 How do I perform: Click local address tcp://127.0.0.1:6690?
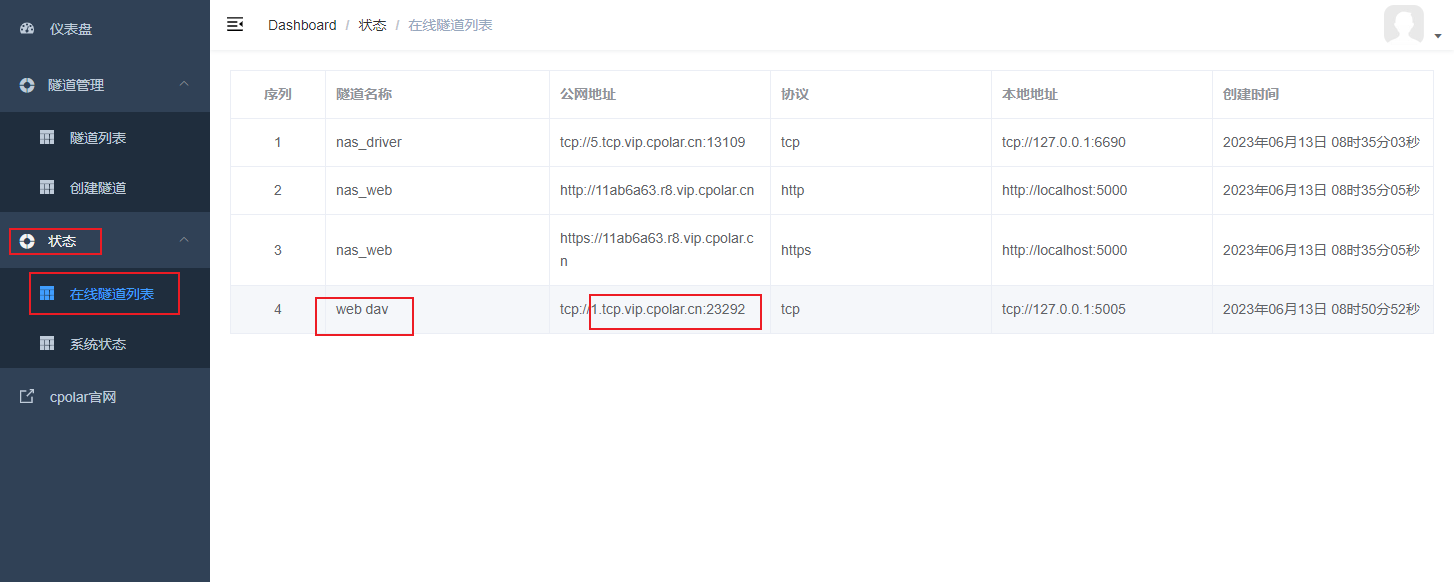[1064, 142]
